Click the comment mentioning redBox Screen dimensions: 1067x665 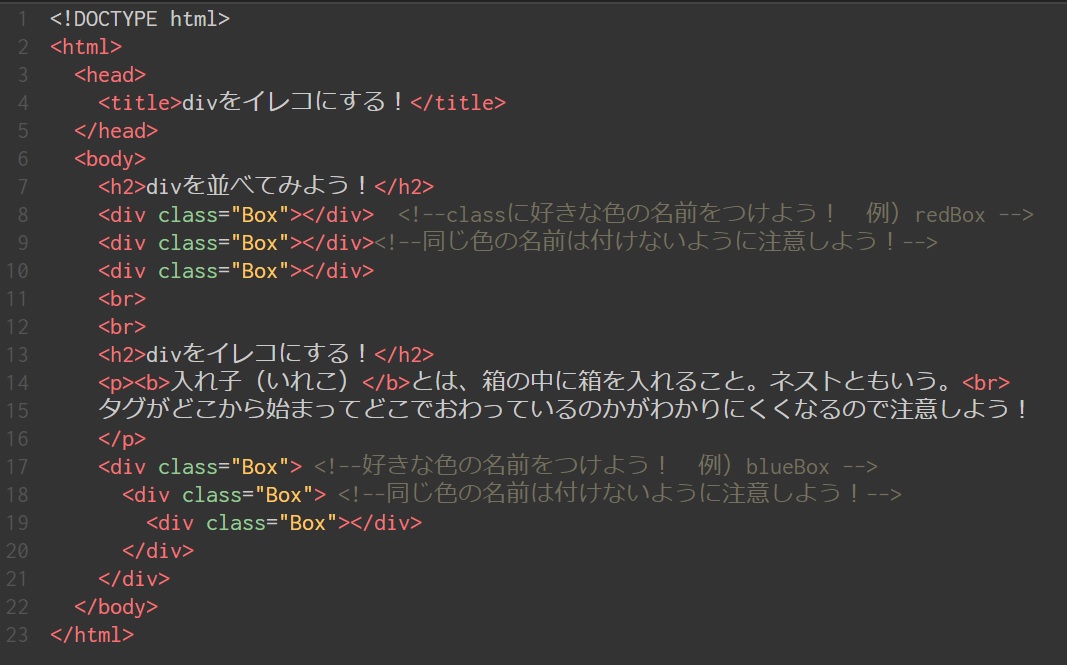click(x=714, y=214)
